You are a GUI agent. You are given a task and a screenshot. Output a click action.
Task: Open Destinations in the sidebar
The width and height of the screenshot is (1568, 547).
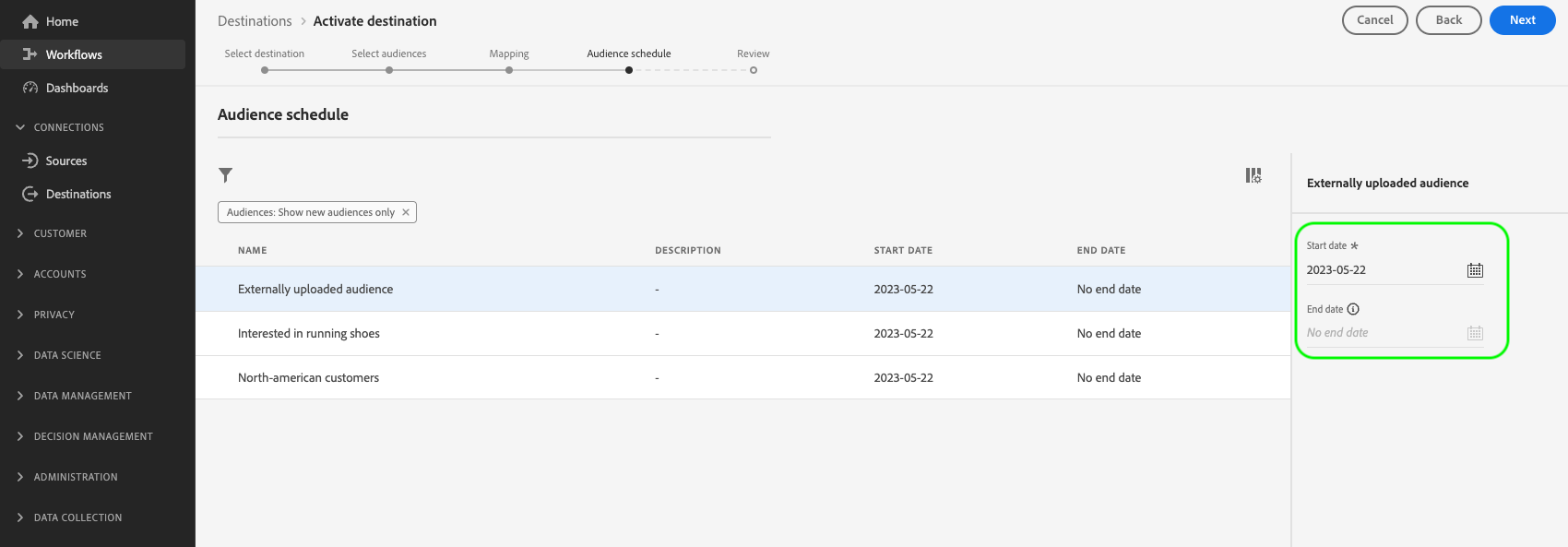(x=78, y=194)
